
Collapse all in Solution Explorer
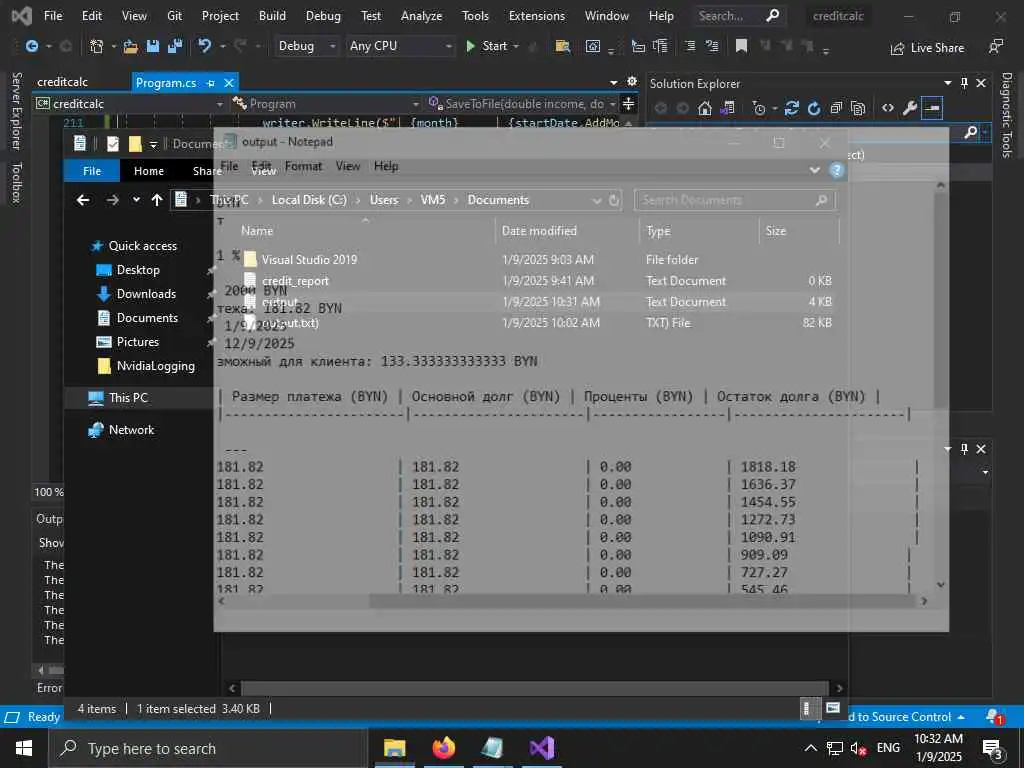pos(836,108)
